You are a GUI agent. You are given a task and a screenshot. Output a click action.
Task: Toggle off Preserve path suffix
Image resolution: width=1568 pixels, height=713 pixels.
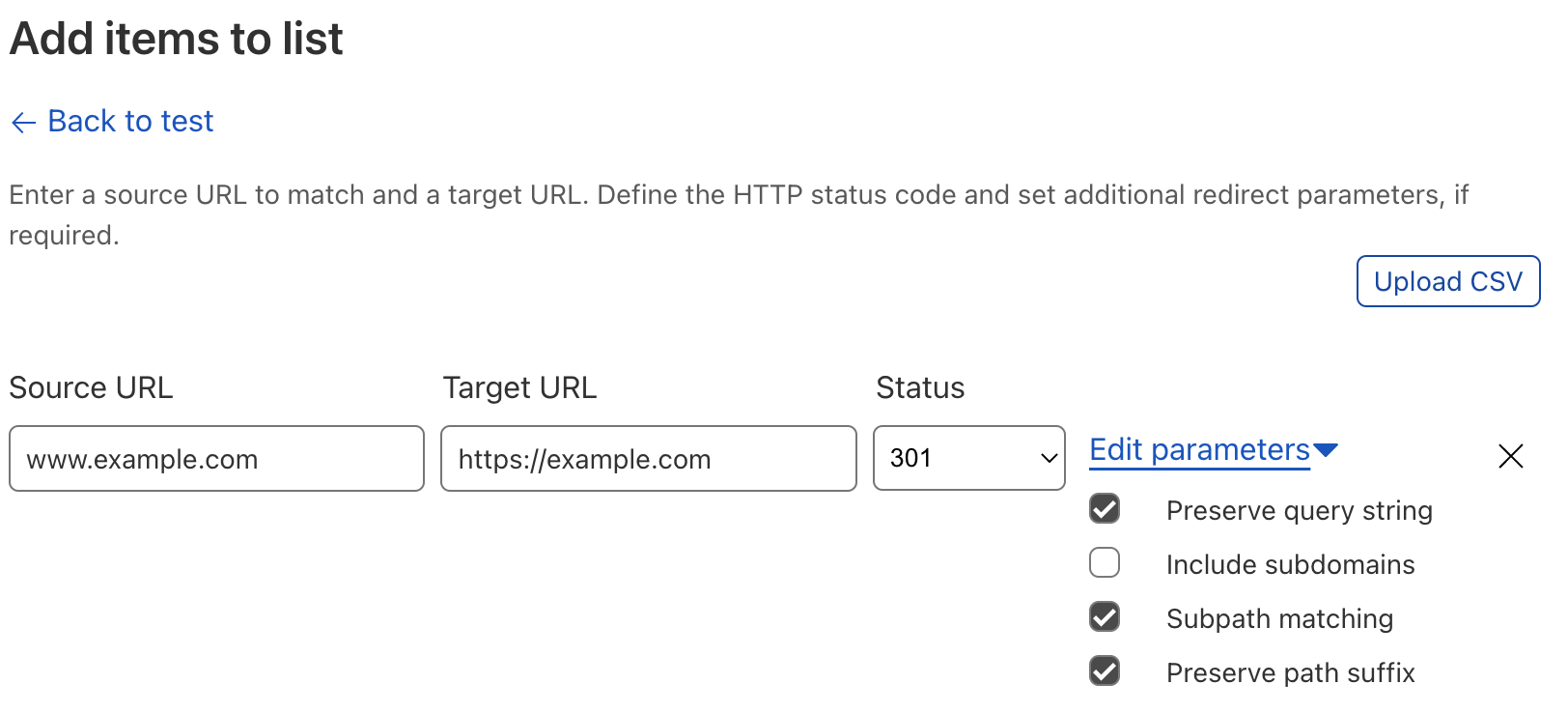(1105, 671)
